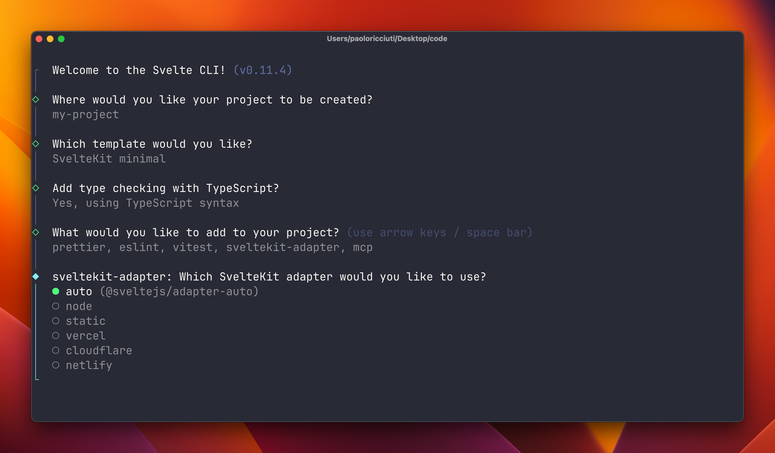775x453 pixels.
Task: Maximize the terminal with green button
Action: [x=61, y=39]
